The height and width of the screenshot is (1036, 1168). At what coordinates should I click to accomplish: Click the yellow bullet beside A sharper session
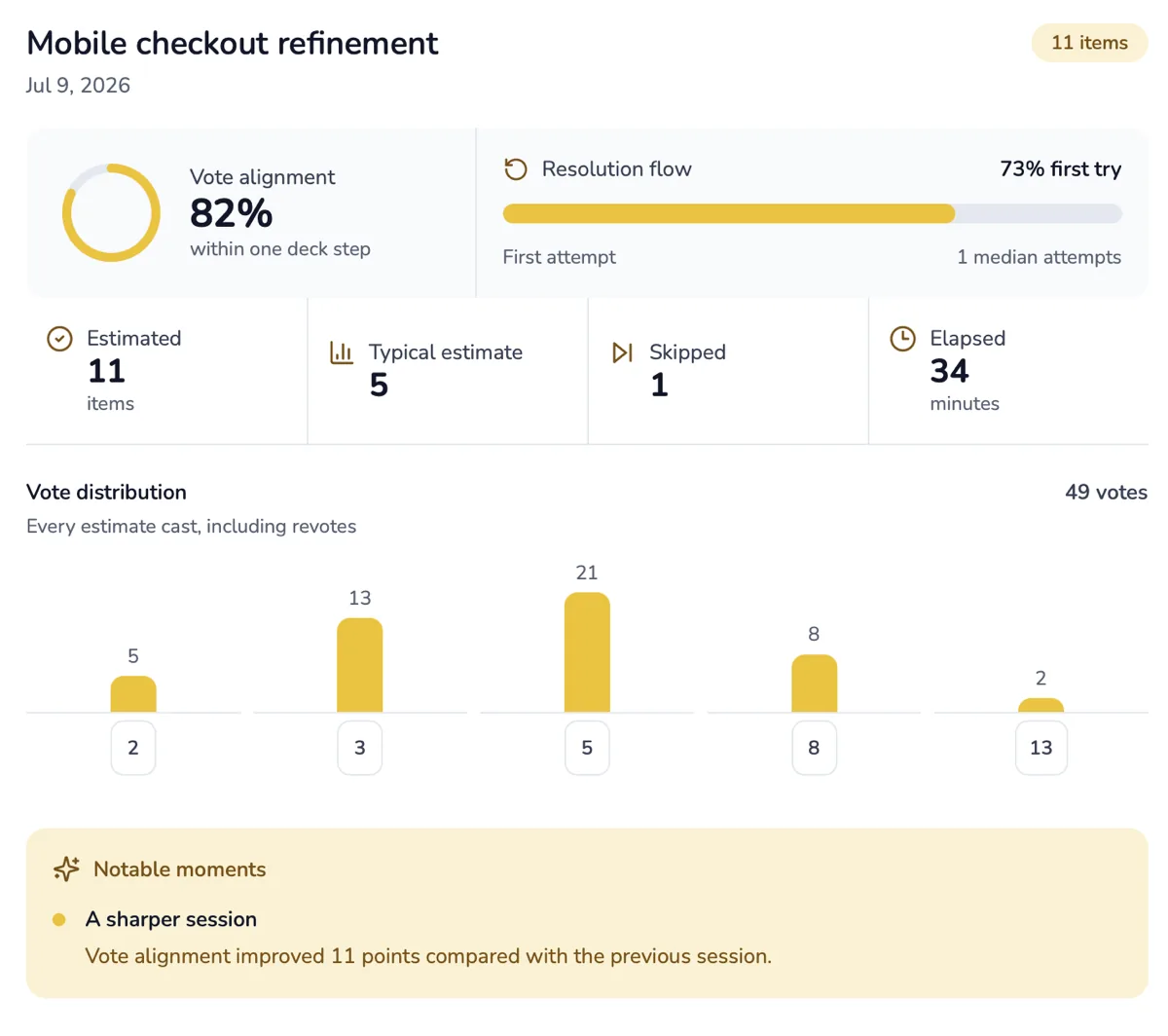[59, 919]
